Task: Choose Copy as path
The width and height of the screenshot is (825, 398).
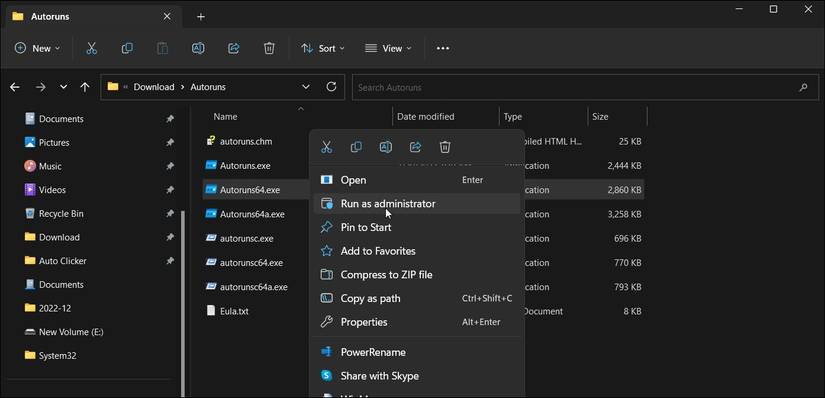Action: [x=416, y=298]
